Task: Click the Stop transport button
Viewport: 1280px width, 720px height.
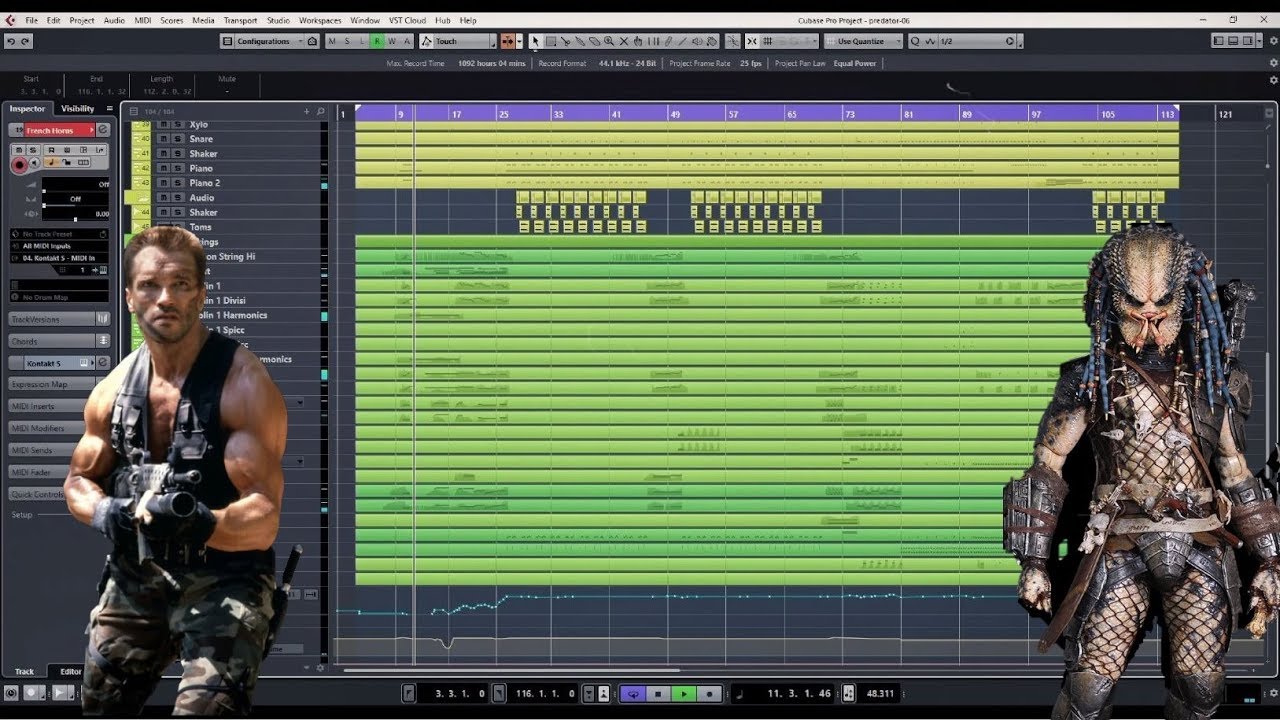Action: point(658,693)
